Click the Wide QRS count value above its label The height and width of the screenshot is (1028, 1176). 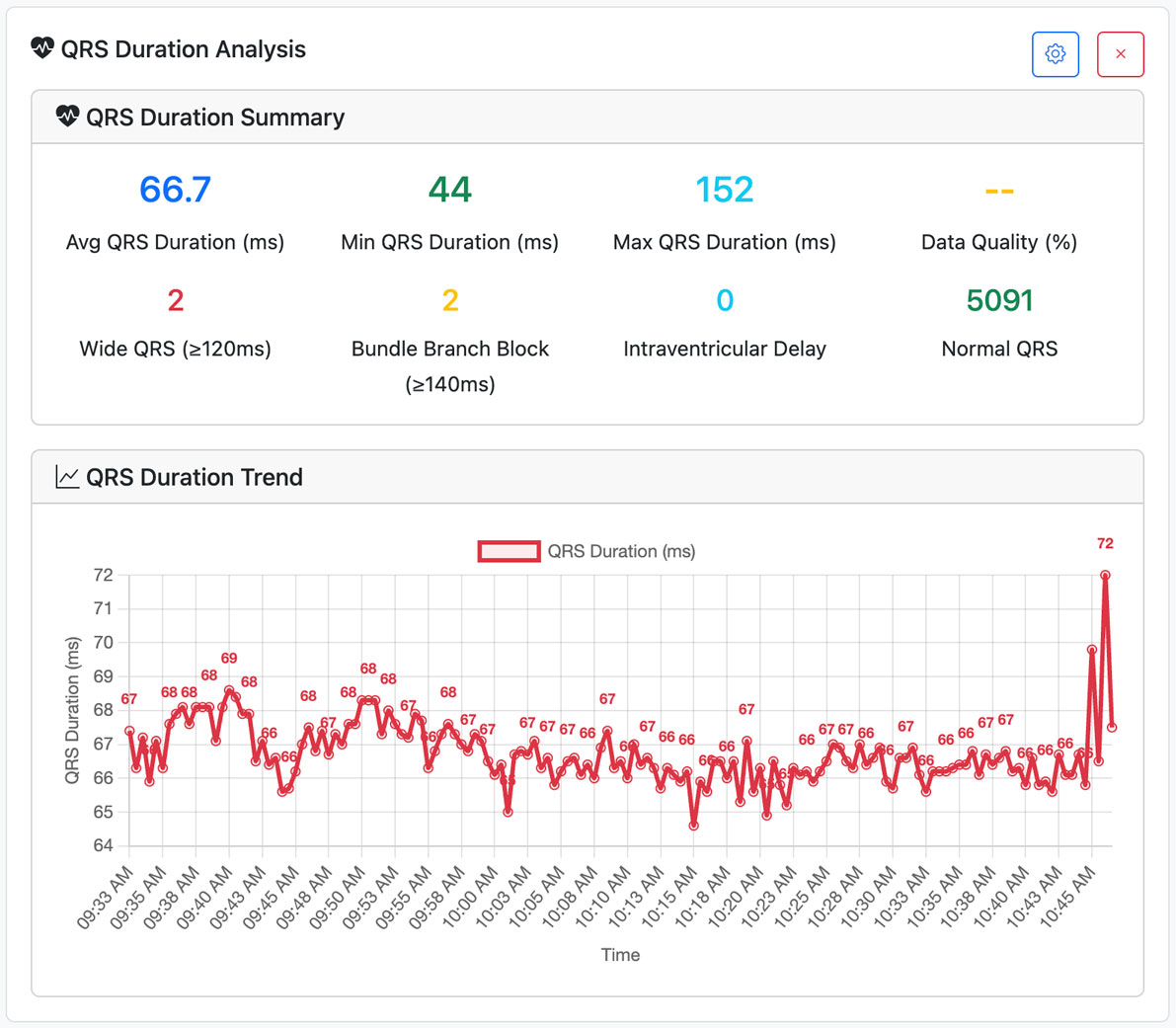point(176,300)
